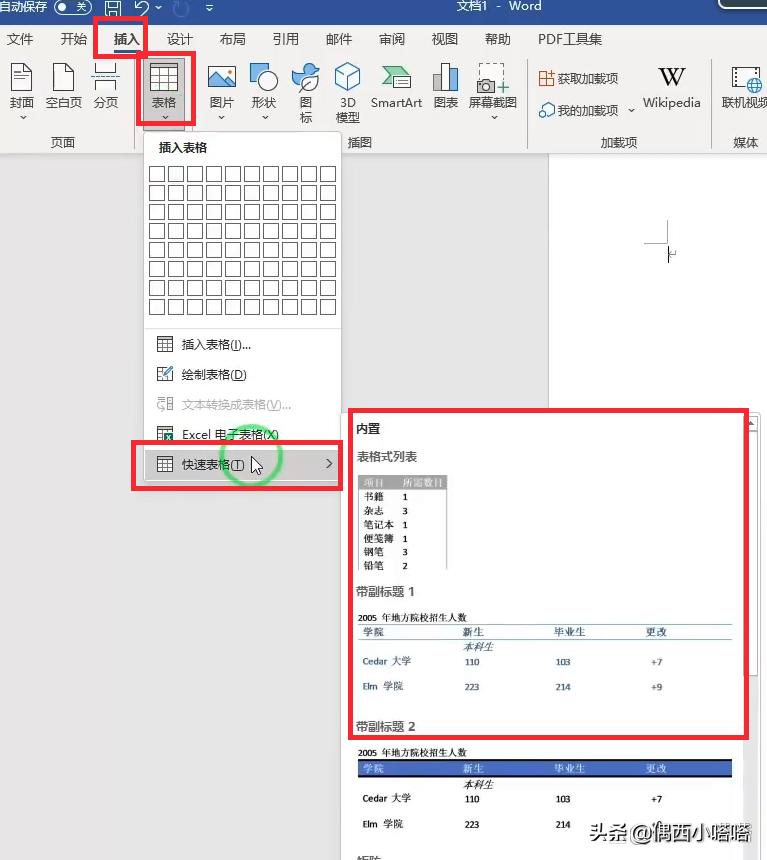
Task: Switch to the 邮件 tab
Action: coord(339,39)
